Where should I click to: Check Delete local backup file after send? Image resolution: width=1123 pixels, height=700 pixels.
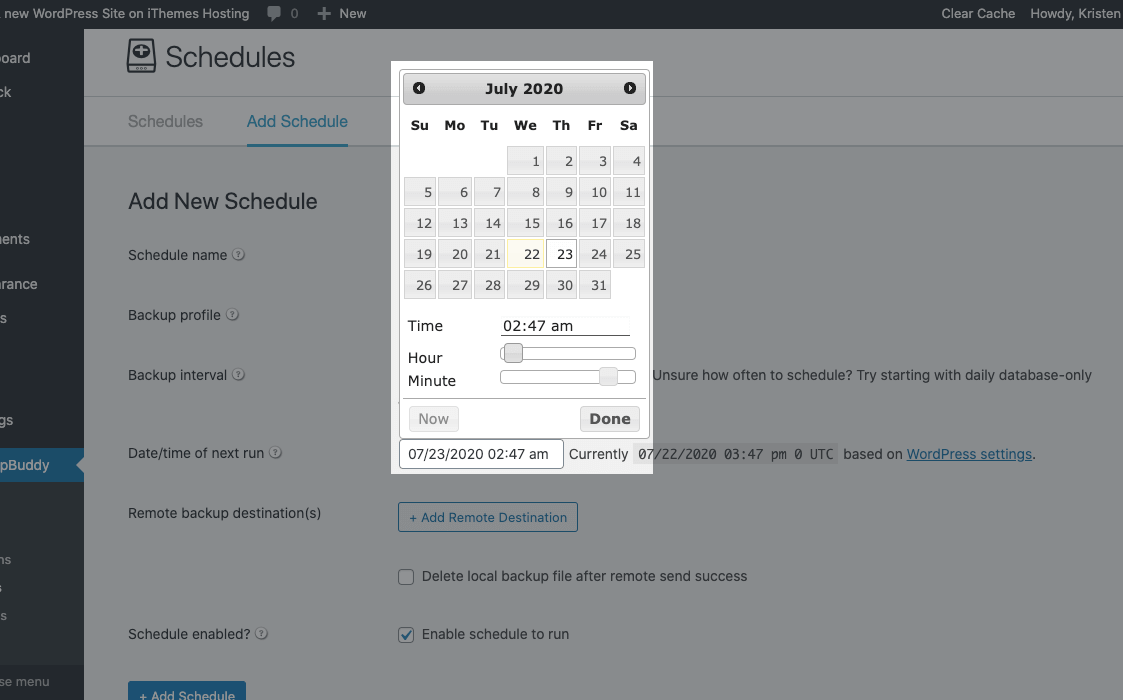point(406,577)
